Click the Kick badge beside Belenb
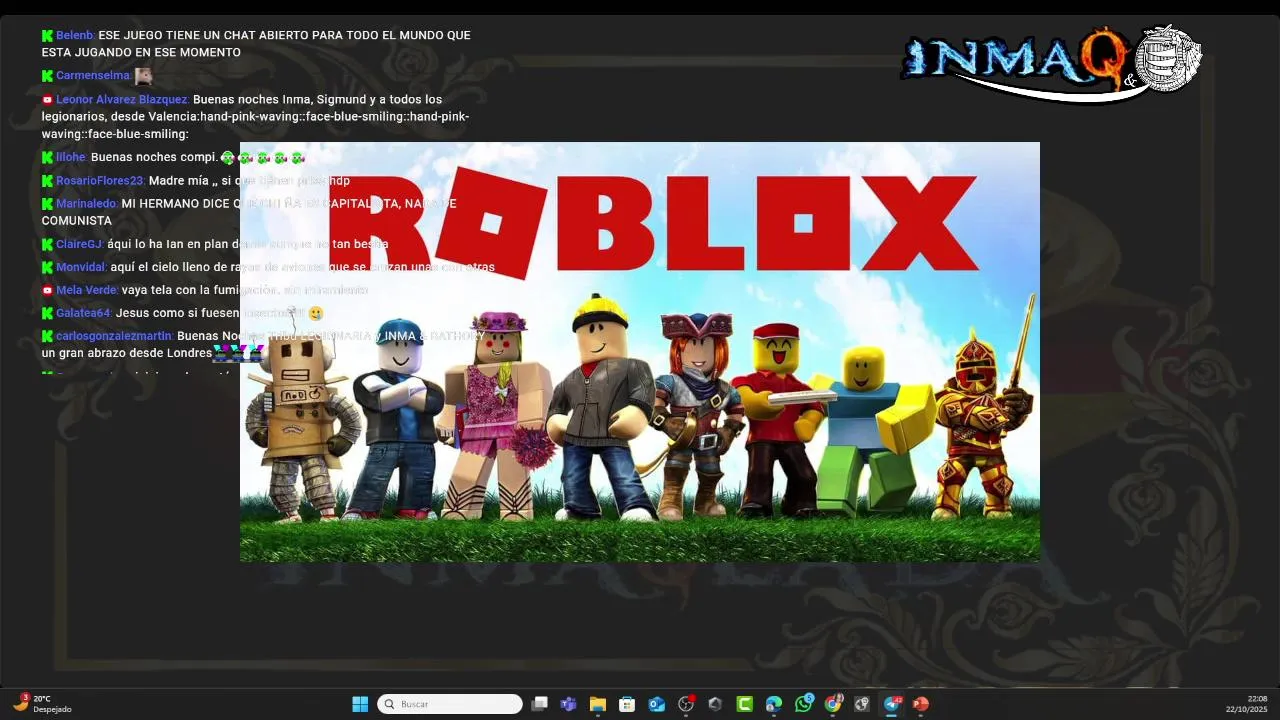1280x720 pixels. pos(47,35)
